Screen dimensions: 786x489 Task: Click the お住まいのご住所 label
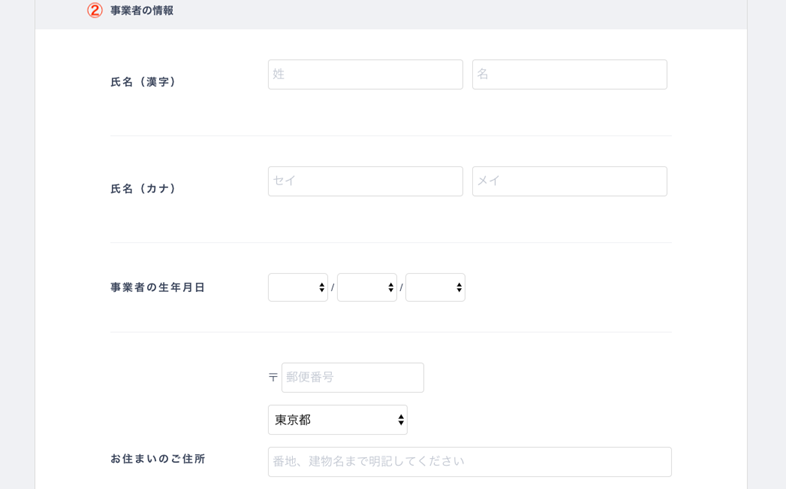point(158,459)
